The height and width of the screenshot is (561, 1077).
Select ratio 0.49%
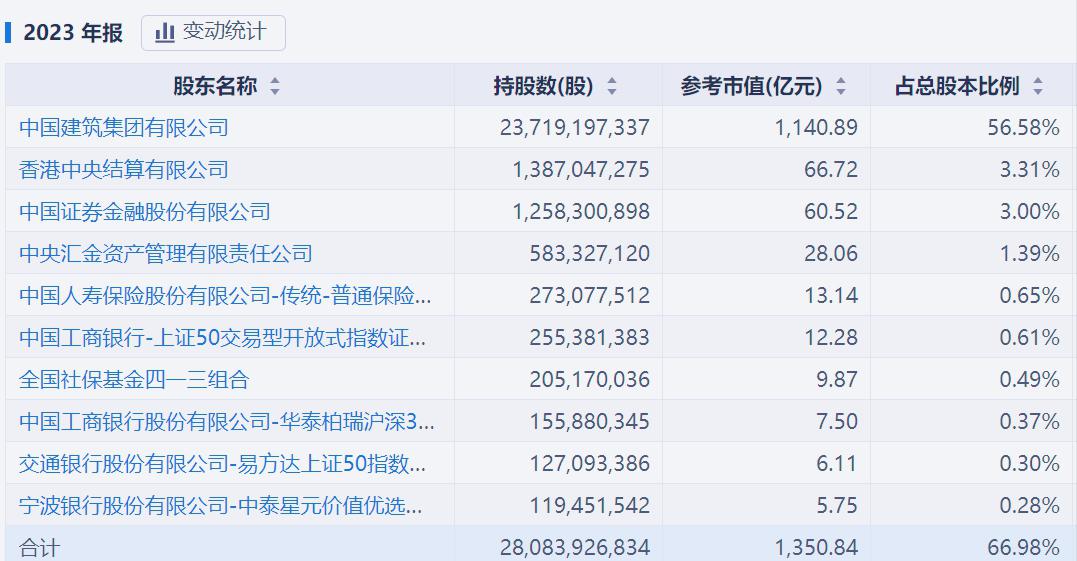[1030, 379]
